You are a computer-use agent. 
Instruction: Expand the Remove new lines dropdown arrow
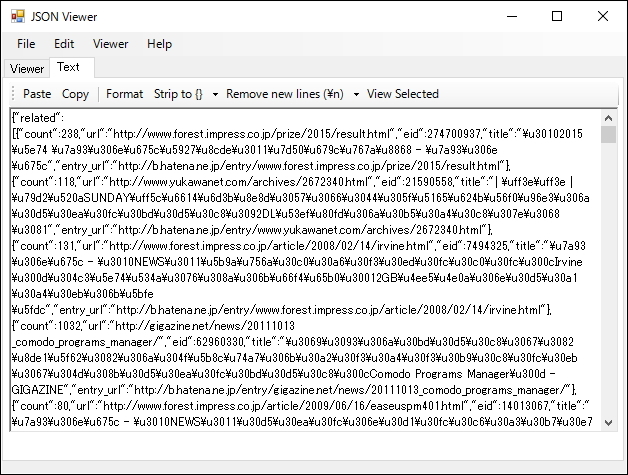pos(356,94)
